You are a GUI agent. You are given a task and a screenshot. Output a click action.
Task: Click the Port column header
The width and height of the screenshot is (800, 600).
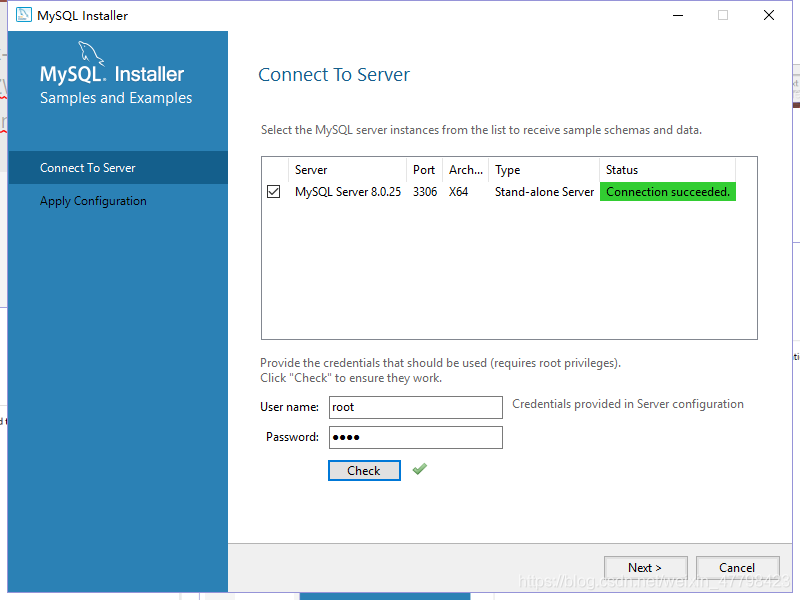[x=424, y=170]
